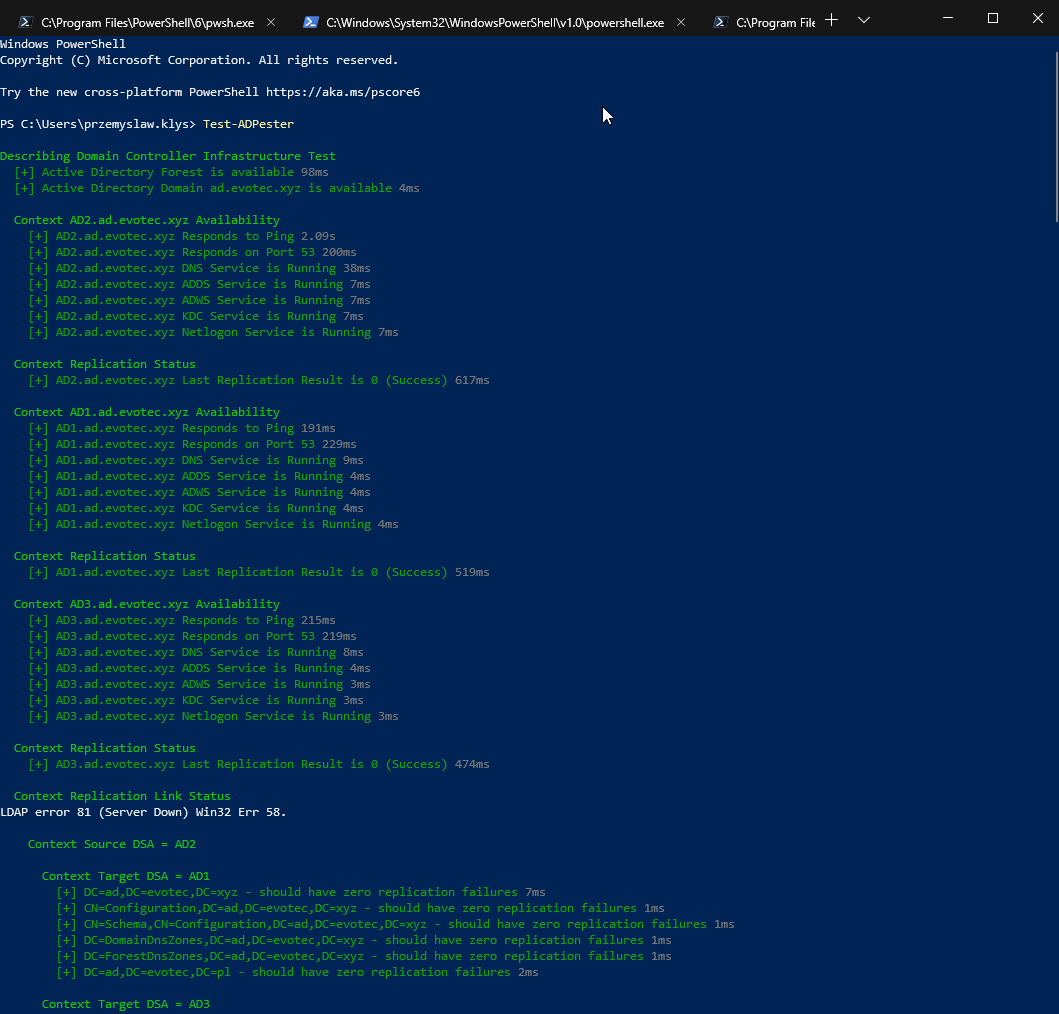
Task: Click the Describing Domain Controller Infrastructure Test heading
Action: pos(168,155)
